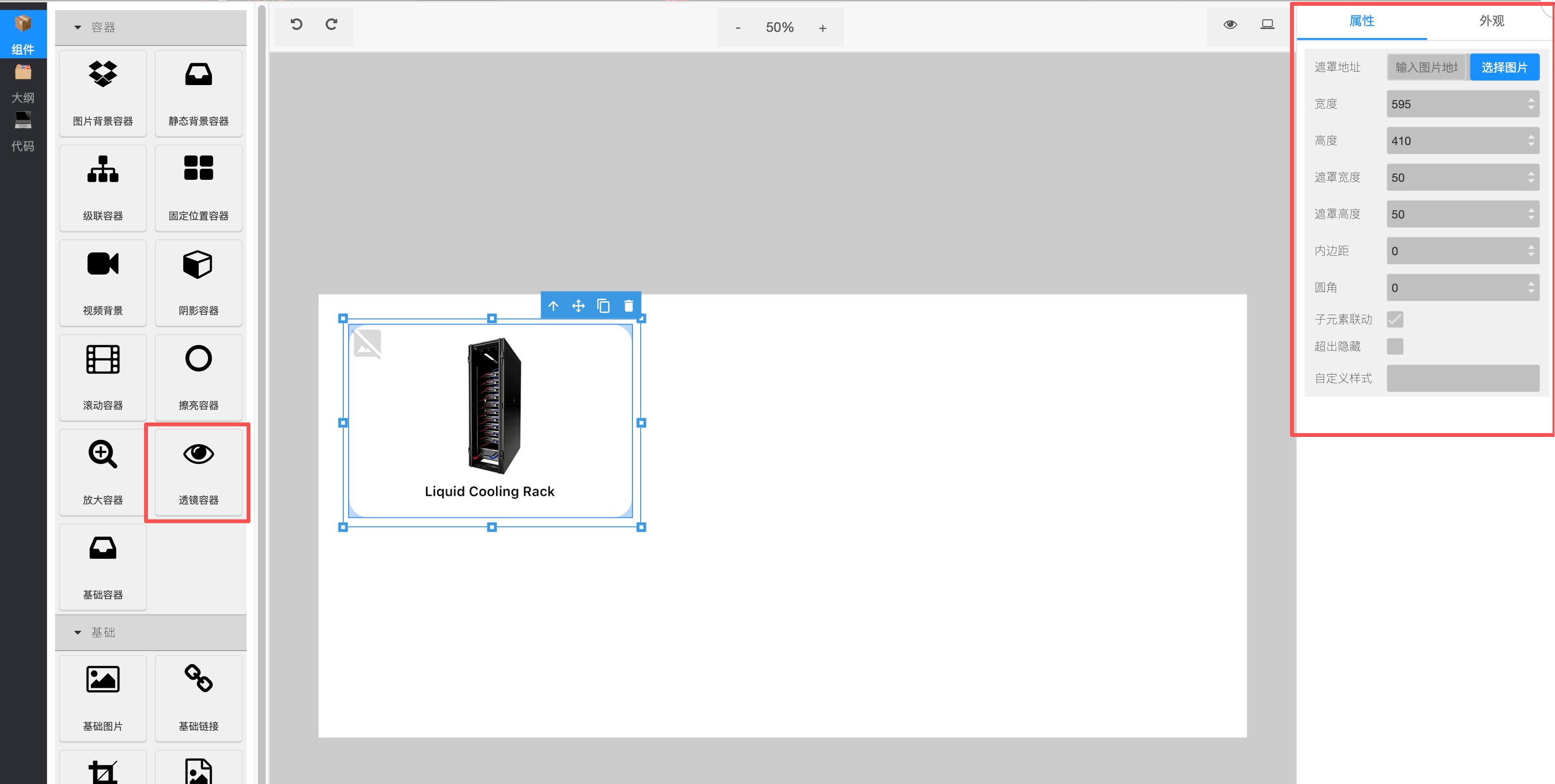The width and height of the screenshot is (1555, 784).
Task: Click the undo arrow in toolbar
Action: (x=296, y=25)
